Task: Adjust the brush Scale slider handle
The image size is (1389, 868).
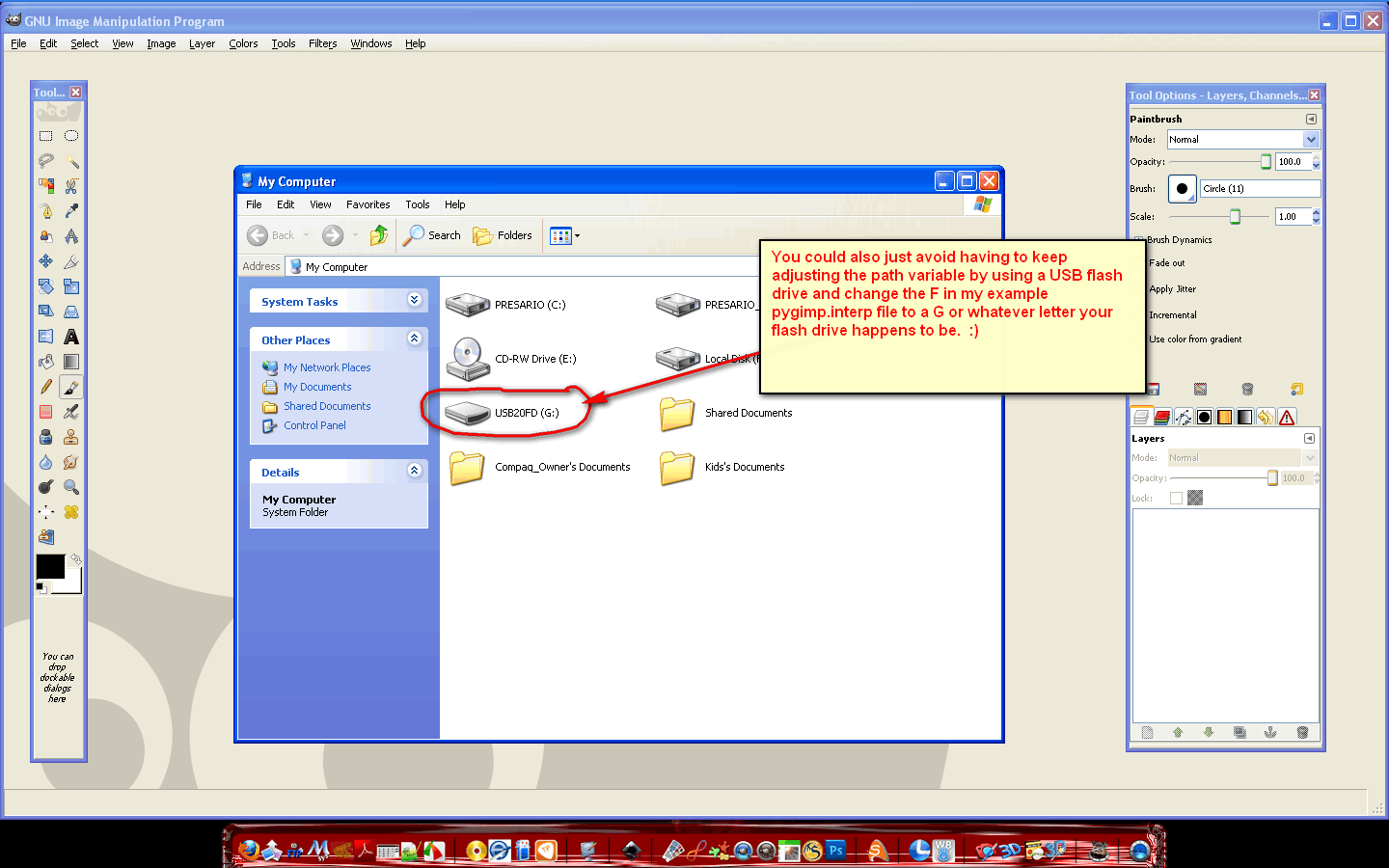Action: click(x=1235, y=217)
